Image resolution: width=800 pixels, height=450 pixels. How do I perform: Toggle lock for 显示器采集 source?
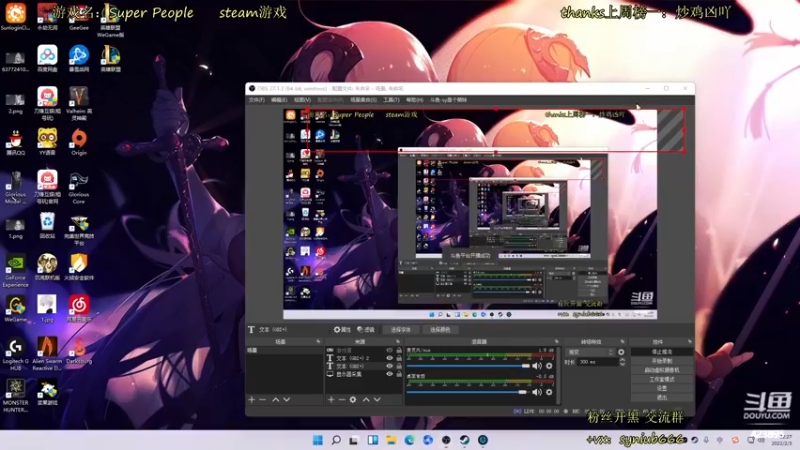pos(399,374)
